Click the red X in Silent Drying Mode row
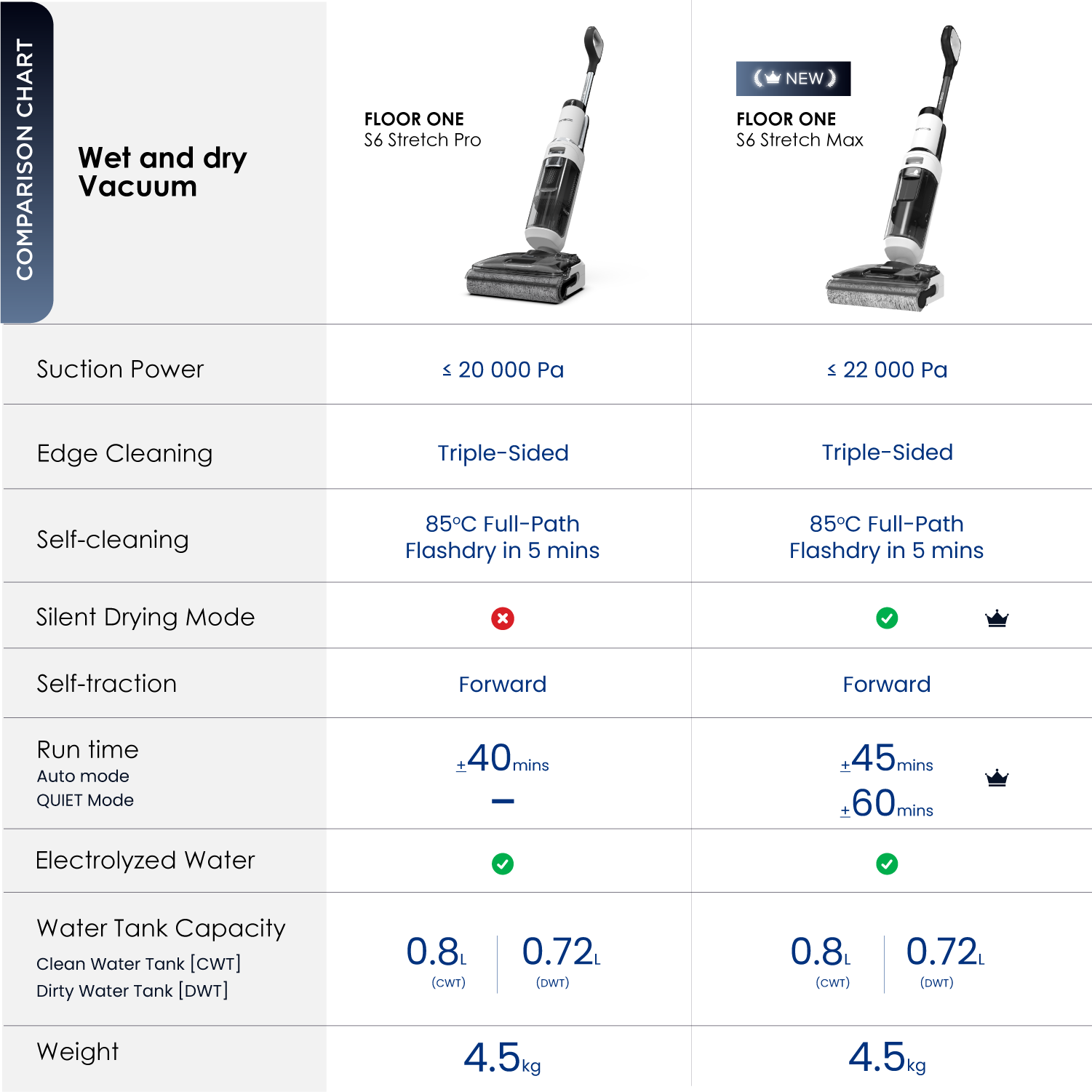The width and height of the screenshot is (1092, 1092). (x=502, y=618)
